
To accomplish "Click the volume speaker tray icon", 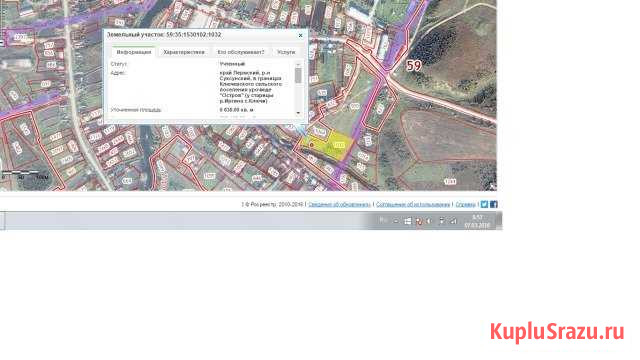I will 429,221.
